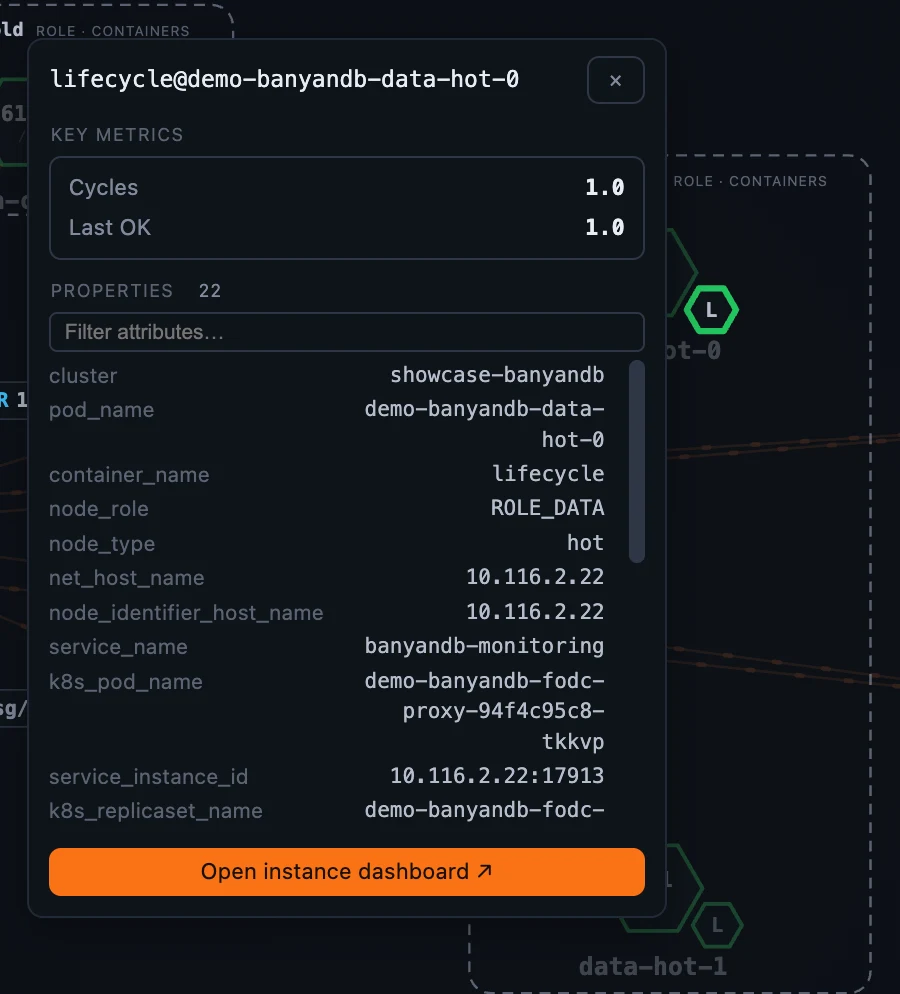The width and height of the screenshot is (900, 994).
Task: Click the Cycles metric value 1.0
Action: coord(605,188)
